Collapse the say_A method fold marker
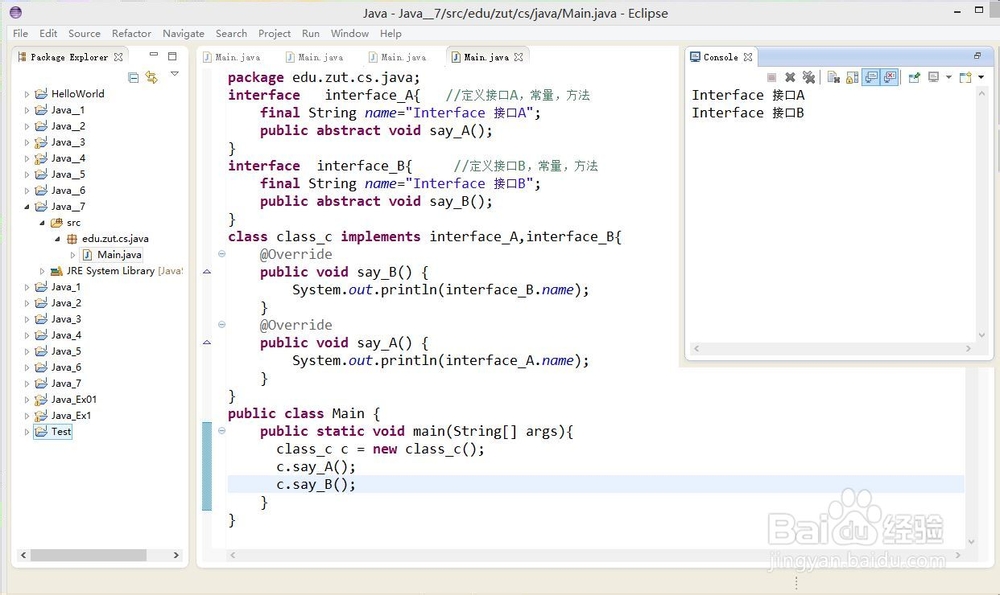1000x595 pixels. pos(221,325)
